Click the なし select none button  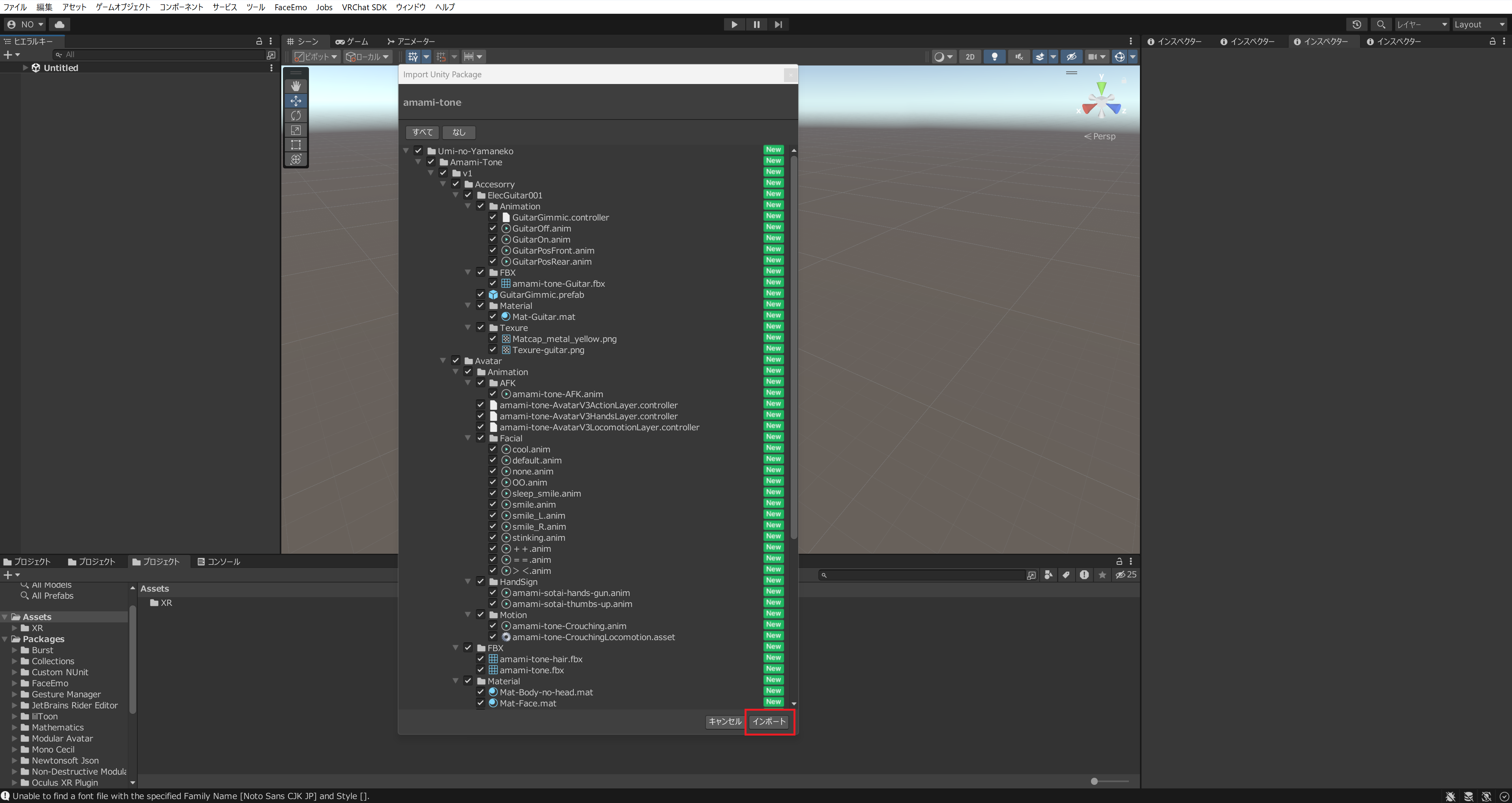coord(458,132)
